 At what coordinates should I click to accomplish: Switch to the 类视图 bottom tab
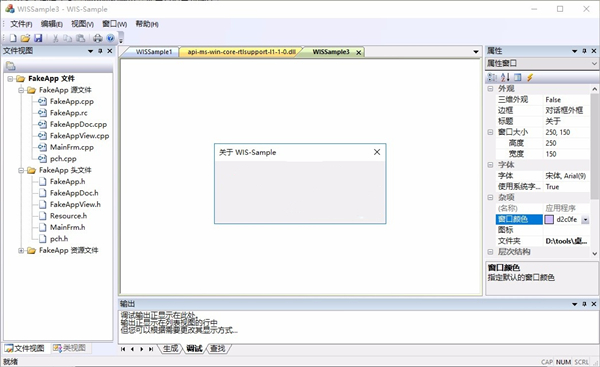(69, 348)
